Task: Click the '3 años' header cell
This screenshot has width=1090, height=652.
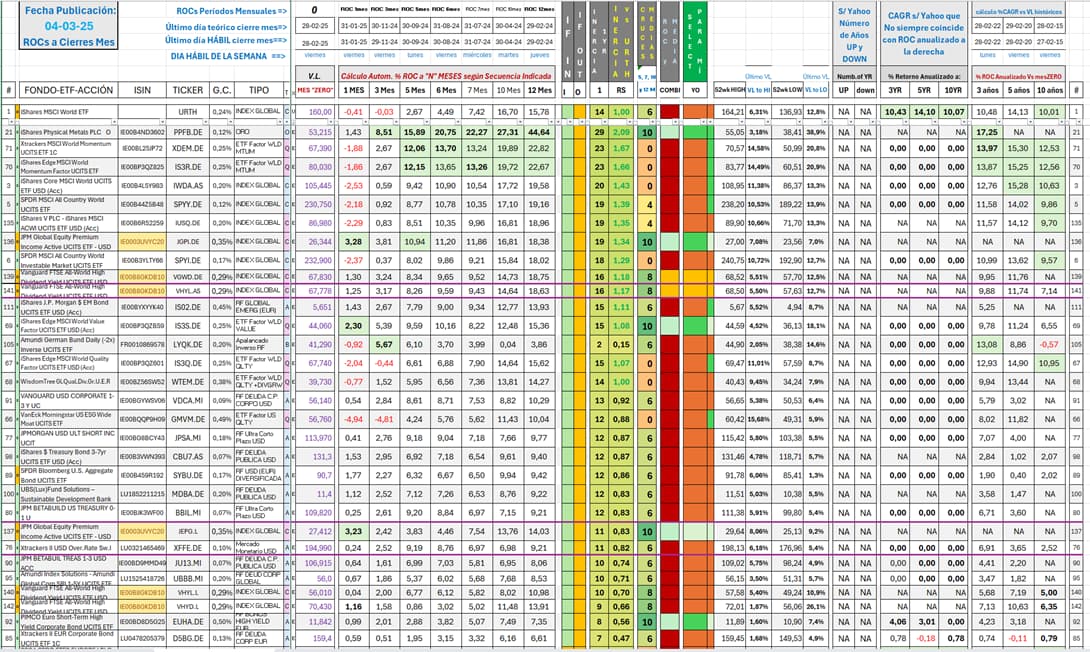Action: (988, 90)
